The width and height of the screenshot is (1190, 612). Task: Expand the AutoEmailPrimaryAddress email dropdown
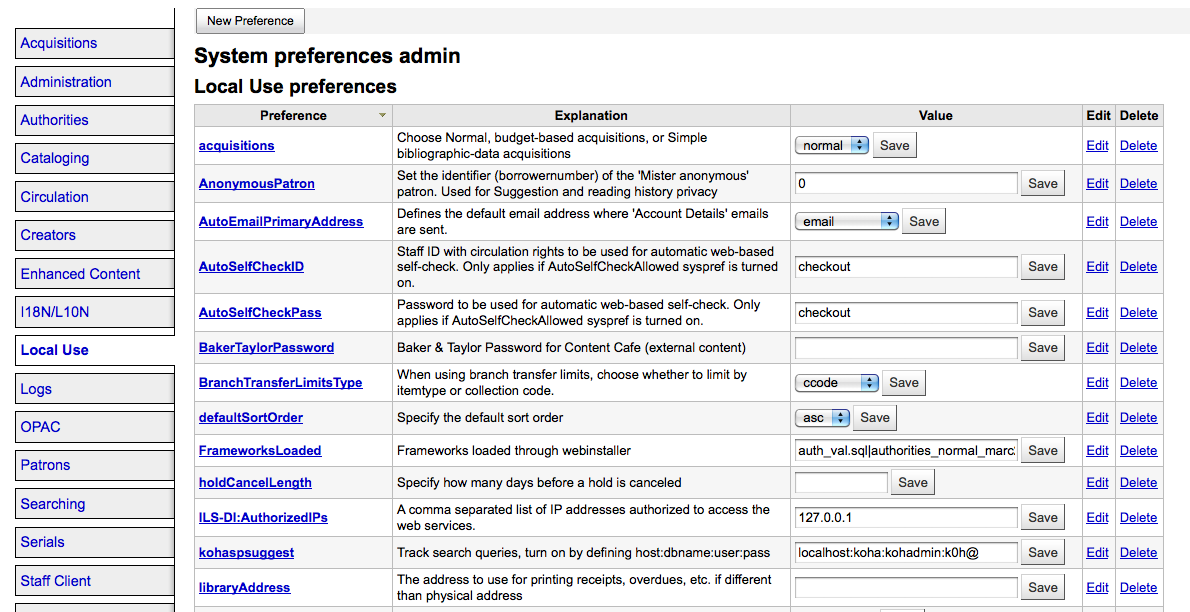847,221
